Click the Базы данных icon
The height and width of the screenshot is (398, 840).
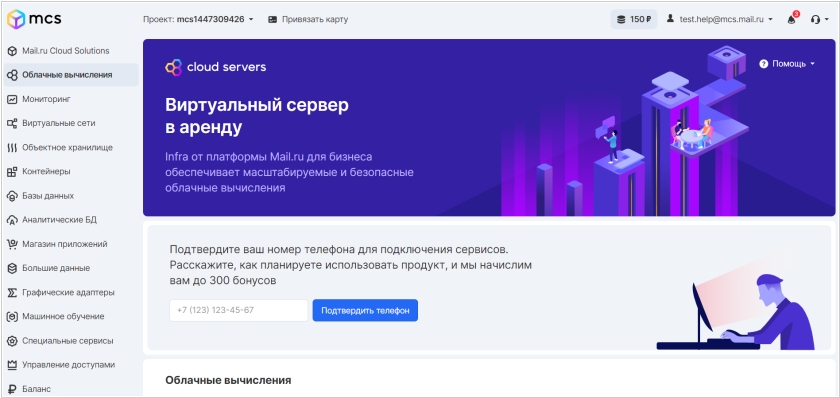[x=12, y=196]
